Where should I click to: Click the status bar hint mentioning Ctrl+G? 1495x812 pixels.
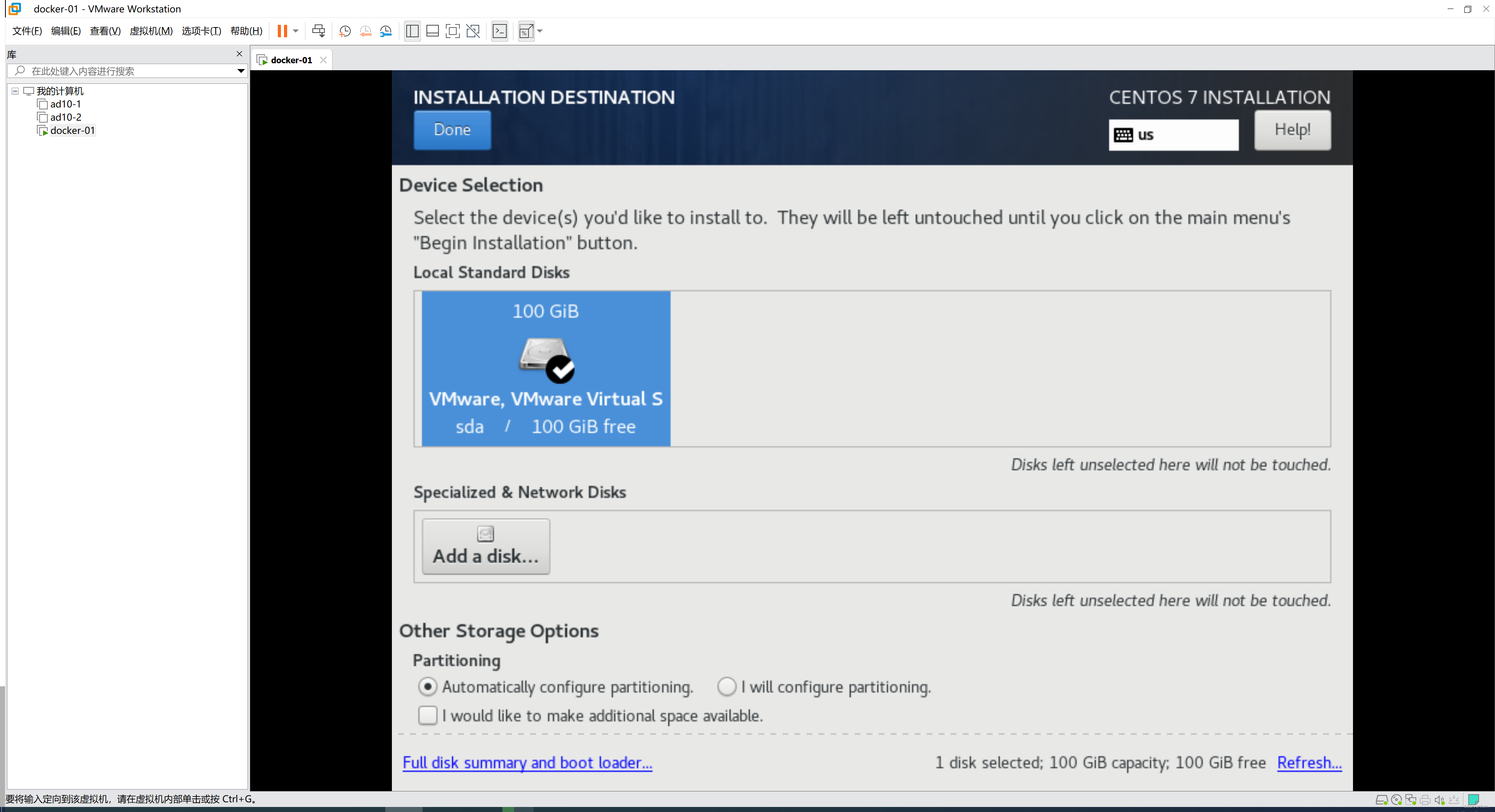click(131, 799)
